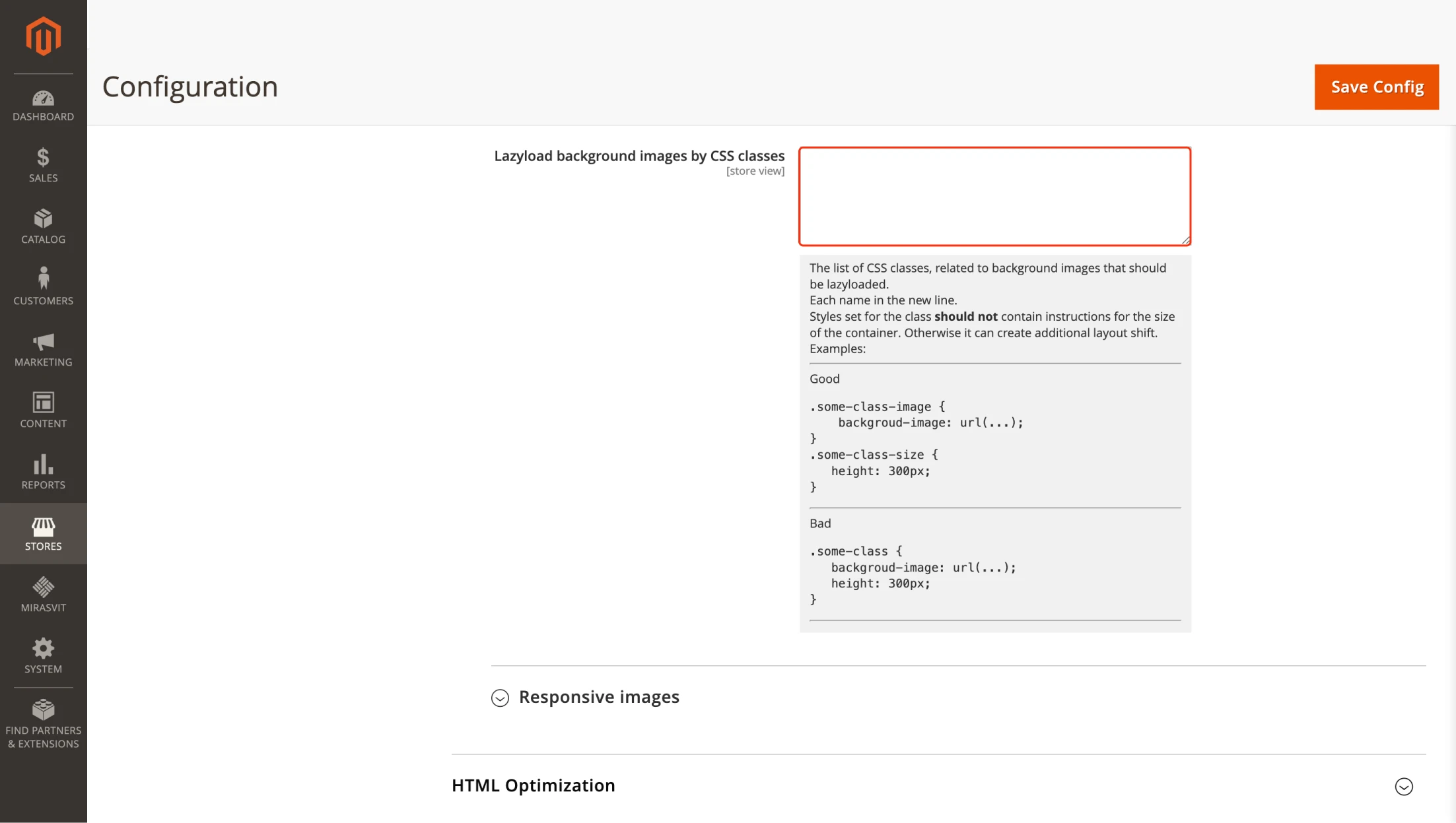The image size is (1456, 823).
Task: Click the Configuration page heading
Action: tap(190, 86)
